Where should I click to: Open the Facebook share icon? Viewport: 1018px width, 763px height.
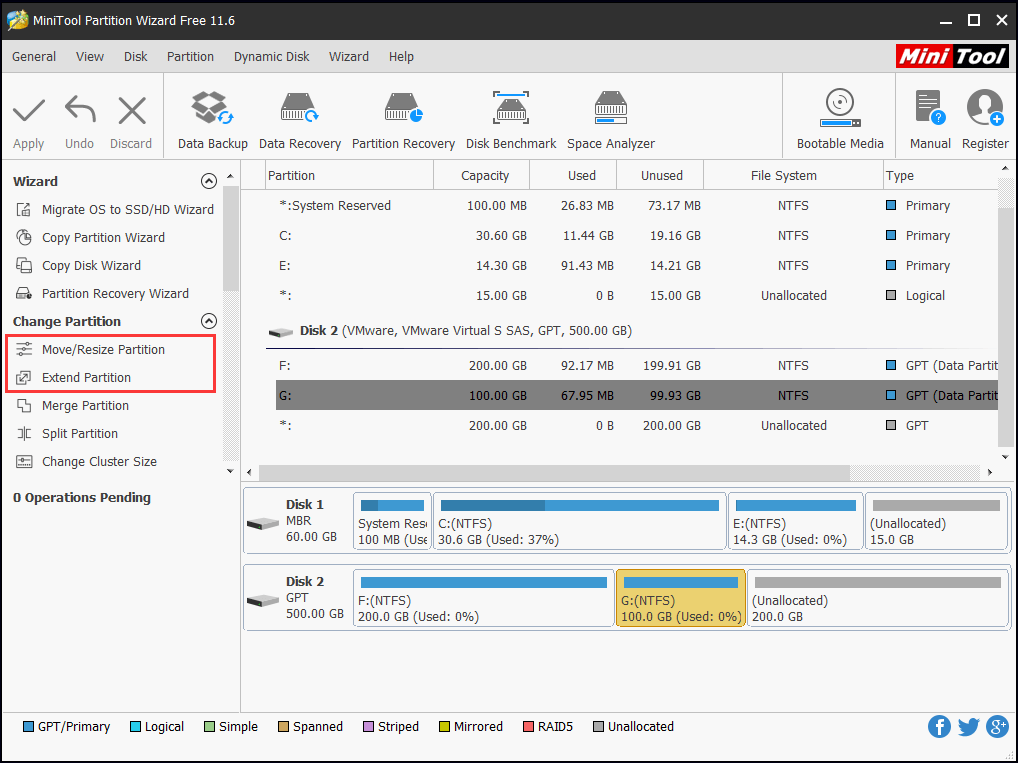click(939, 727)
